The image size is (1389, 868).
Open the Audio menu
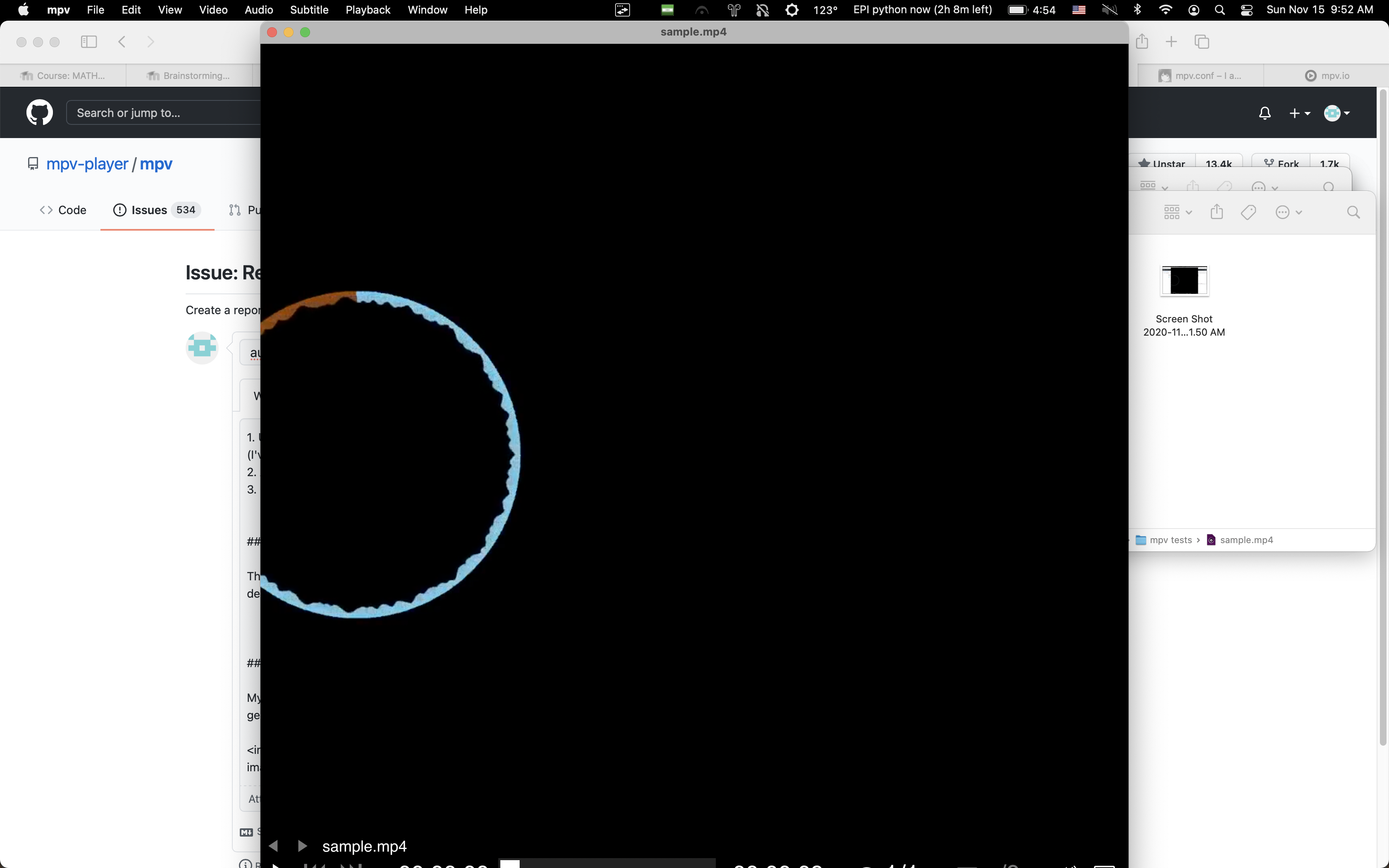(x=259, y=10)
